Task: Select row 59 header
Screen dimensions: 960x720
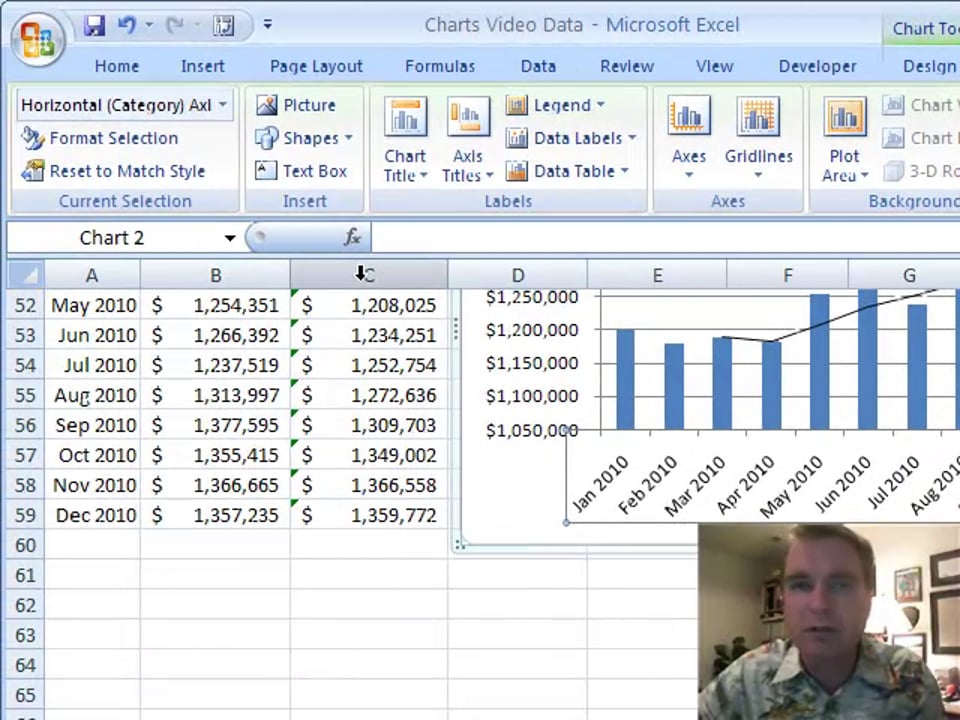Action: [x=25, y=515]
